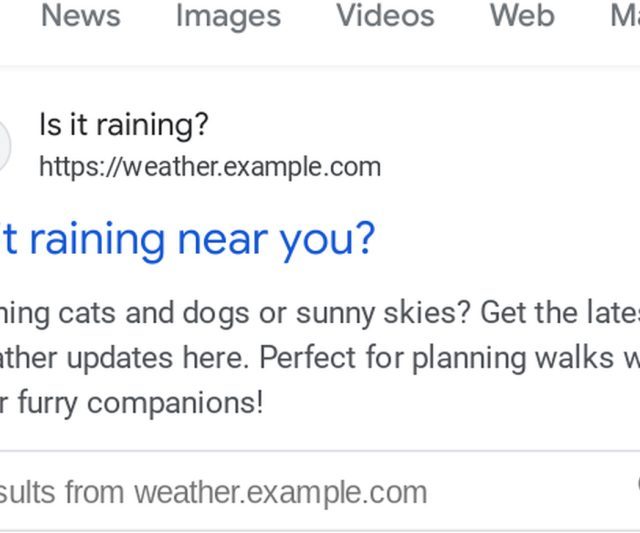Screen dimensions: 640x533
Task: Click 'Get the' text in the snippet
Action: (x=529, y=313)
